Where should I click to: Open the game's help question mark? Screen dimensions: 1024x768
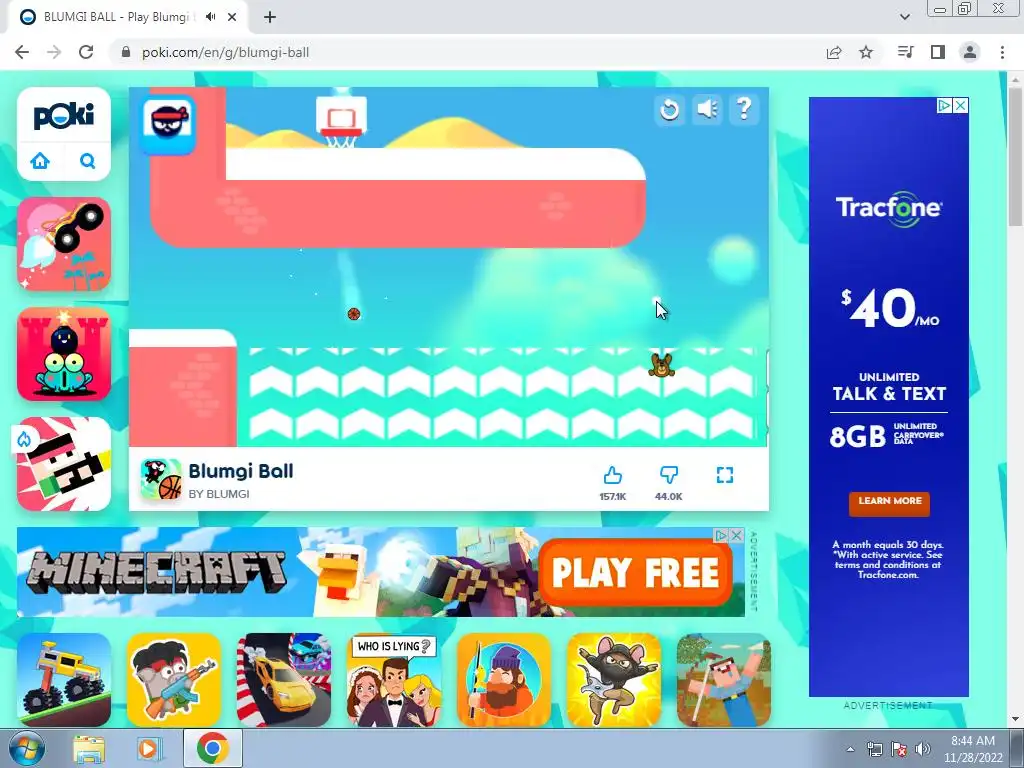[744, 108]
